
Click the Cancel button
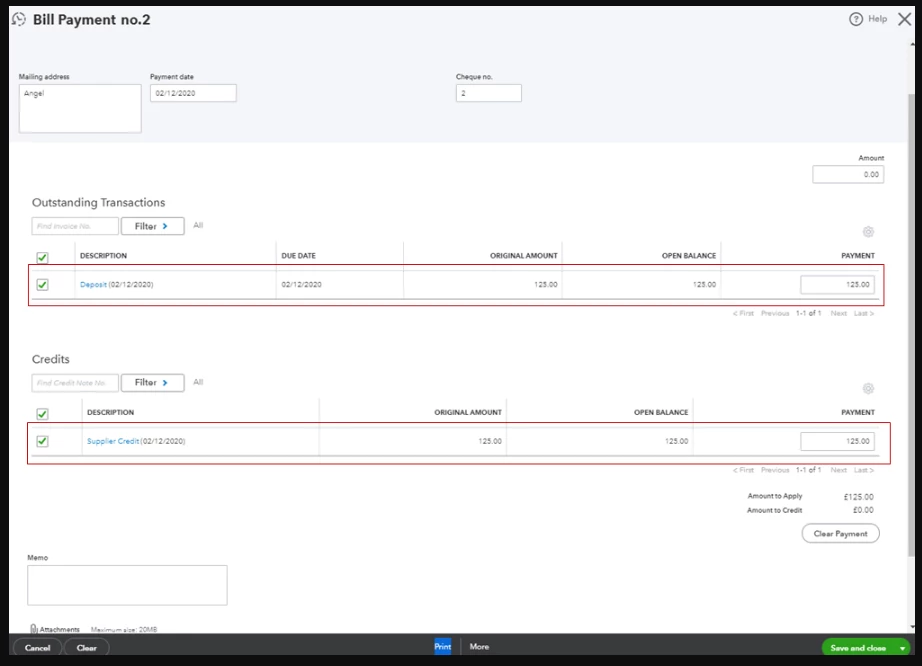point(37,648)
